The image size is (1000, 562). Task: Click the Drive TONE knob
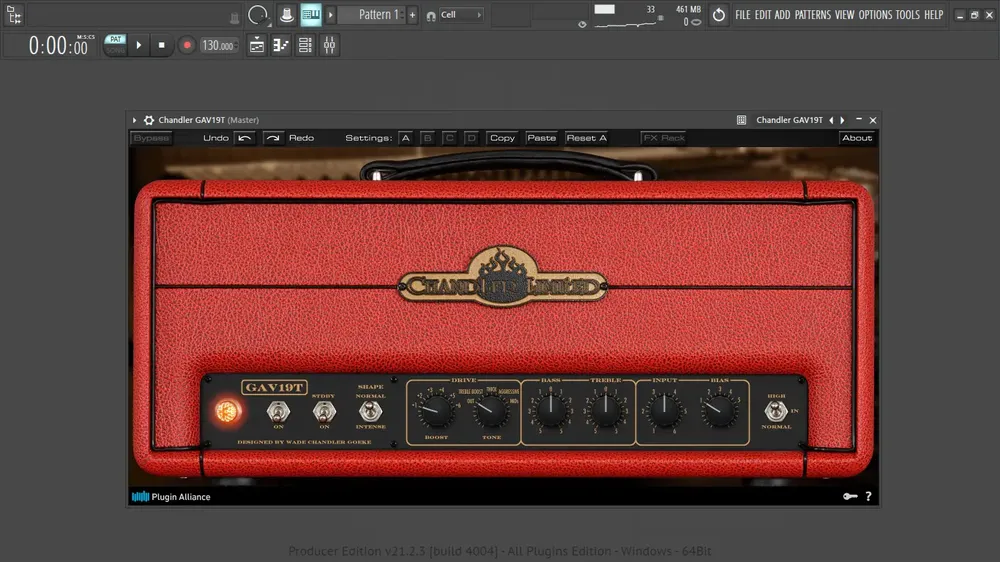491,411
